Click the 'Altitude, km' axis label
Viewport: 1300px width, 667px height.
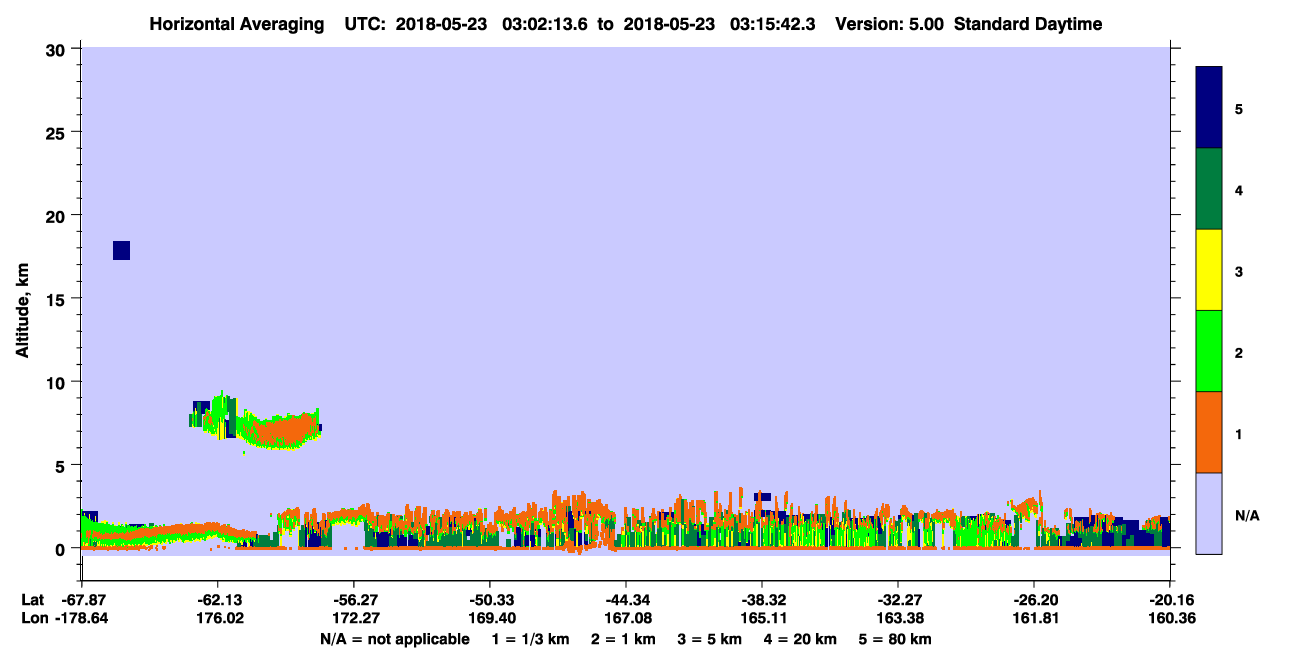[22, 313]
